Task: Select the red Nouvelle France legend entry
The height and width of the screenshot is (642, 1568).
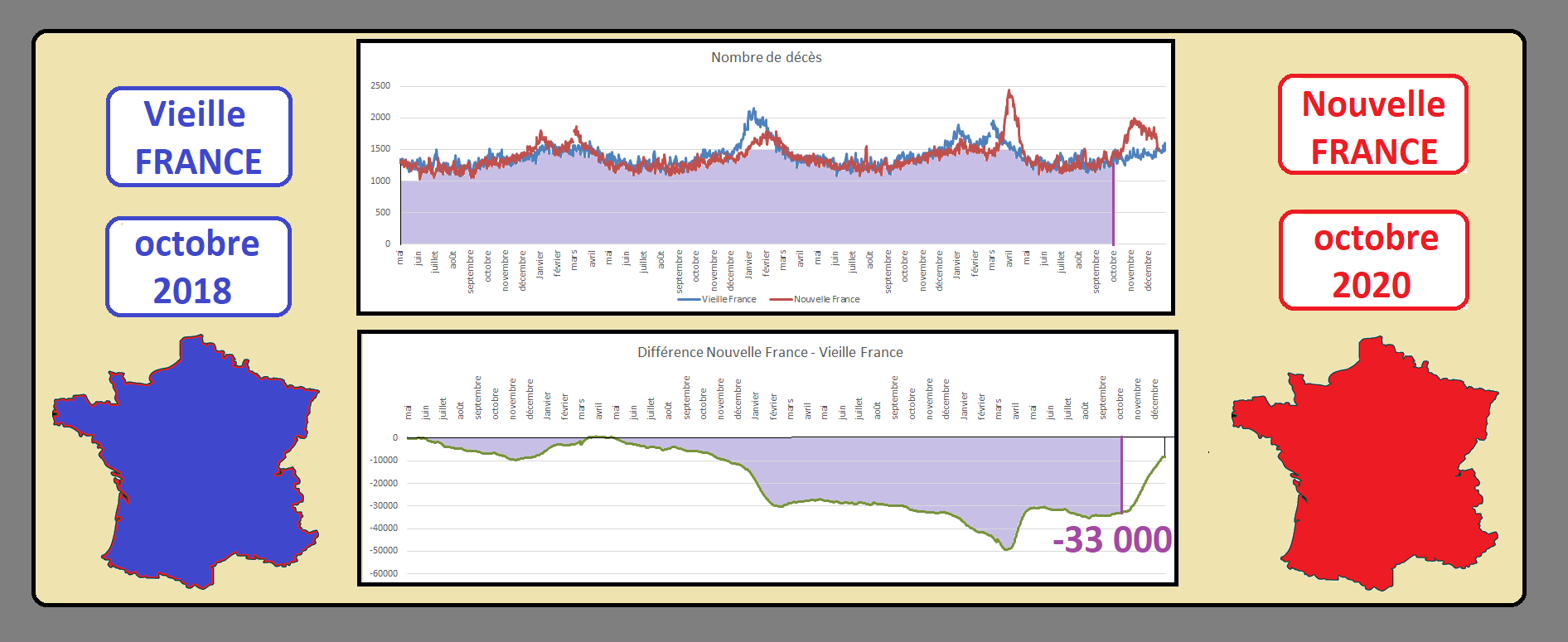Action: coord(815,299)
